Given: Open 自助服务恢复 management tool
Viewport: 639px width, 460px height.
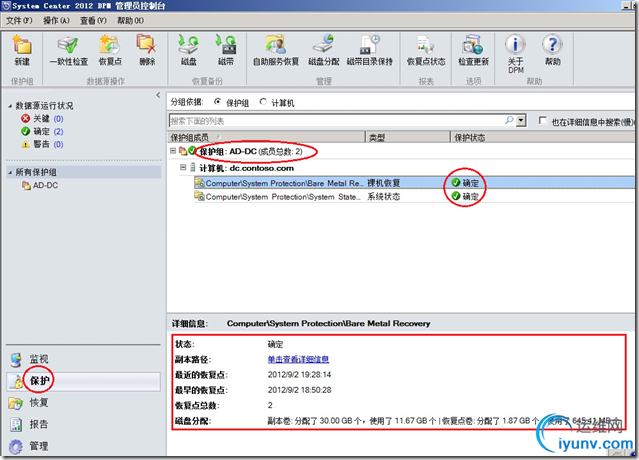Looking at the screenshot, I should [276, 50].
